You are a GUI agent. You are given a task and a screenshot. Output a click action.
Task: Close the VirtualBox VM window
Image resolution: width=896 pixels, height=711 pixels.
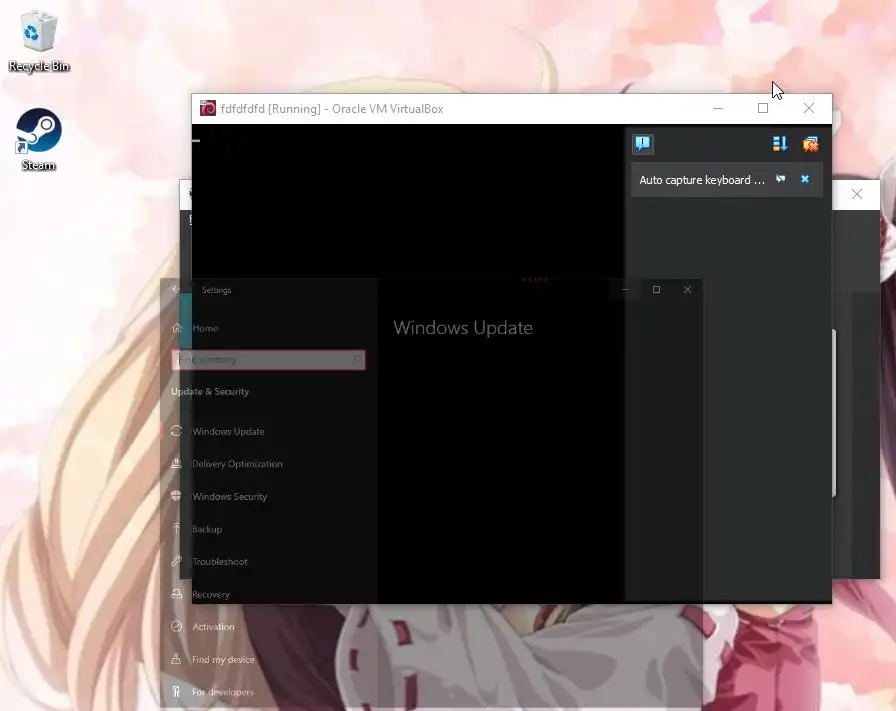[x=809, y=108]
